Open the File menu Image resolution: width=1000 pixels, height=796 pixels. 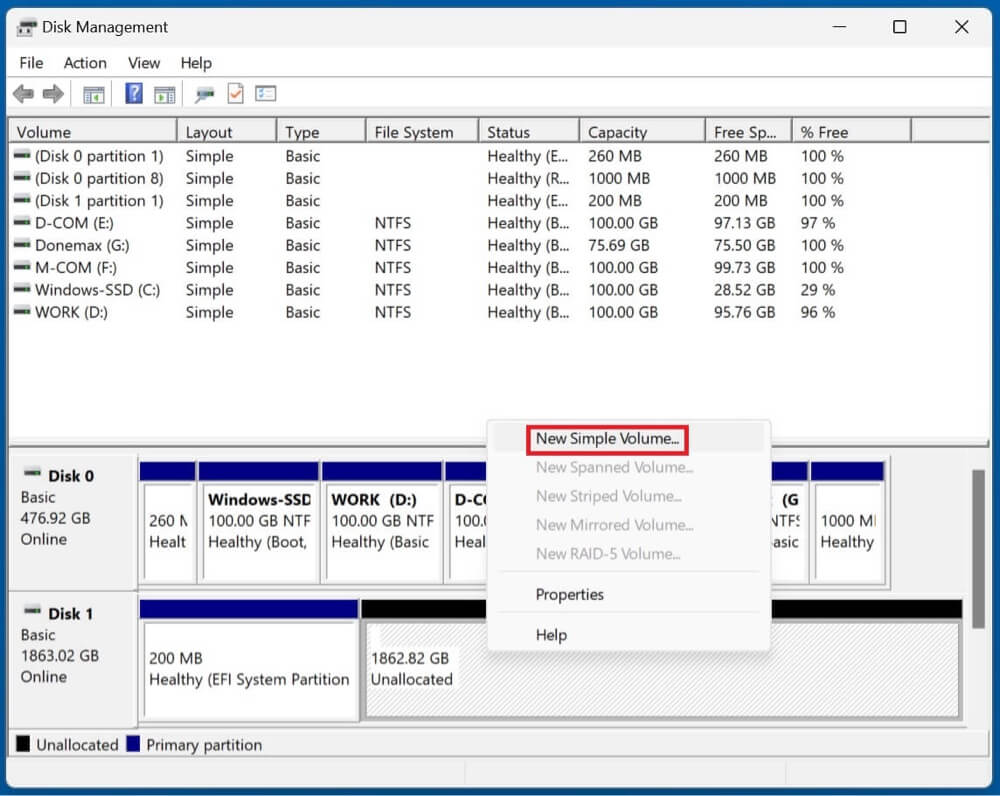click(x=30, y=62)
